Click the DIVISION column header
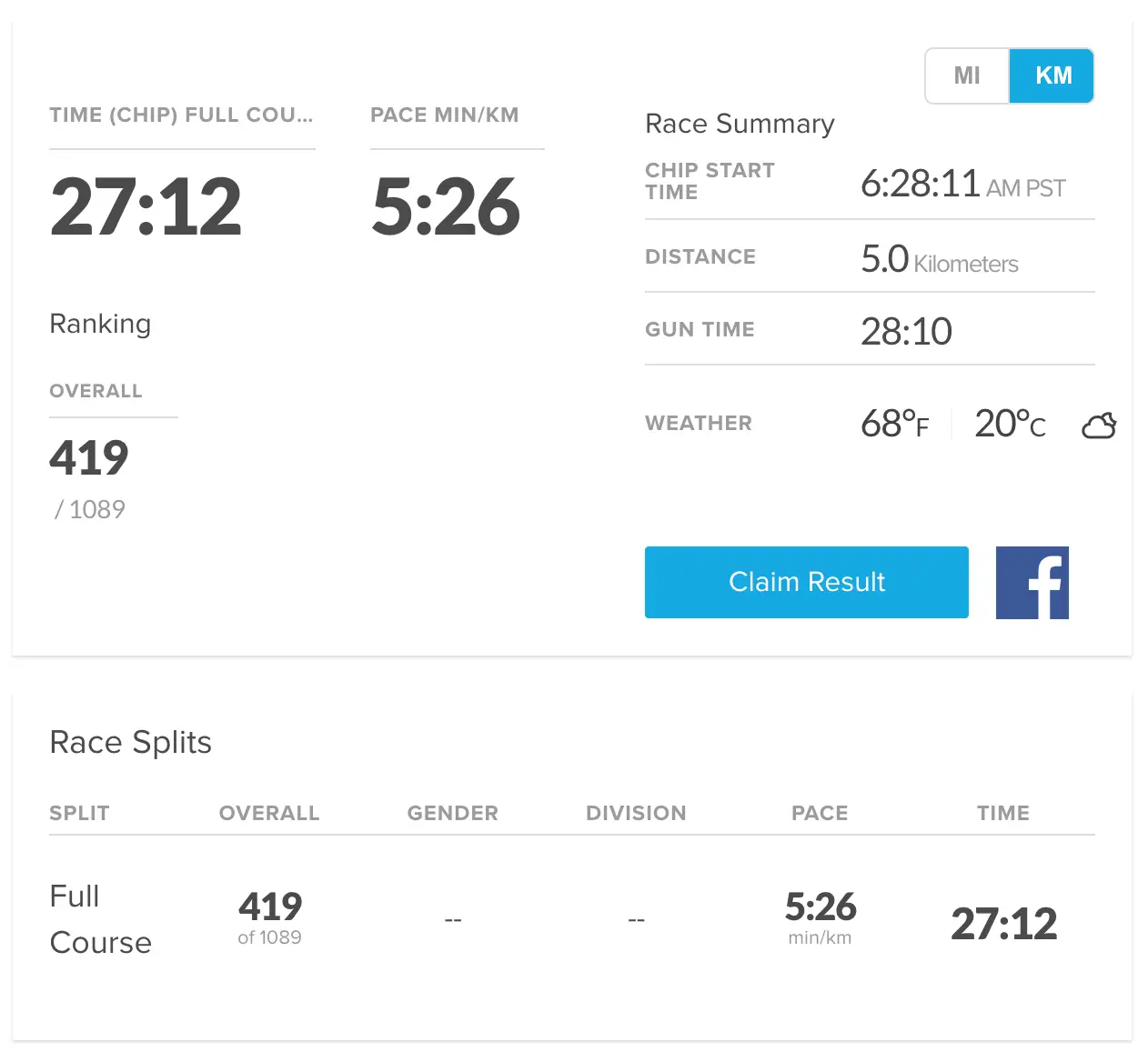The height and width of the screenshot is (1062, 1148). (x=636, y=813)
